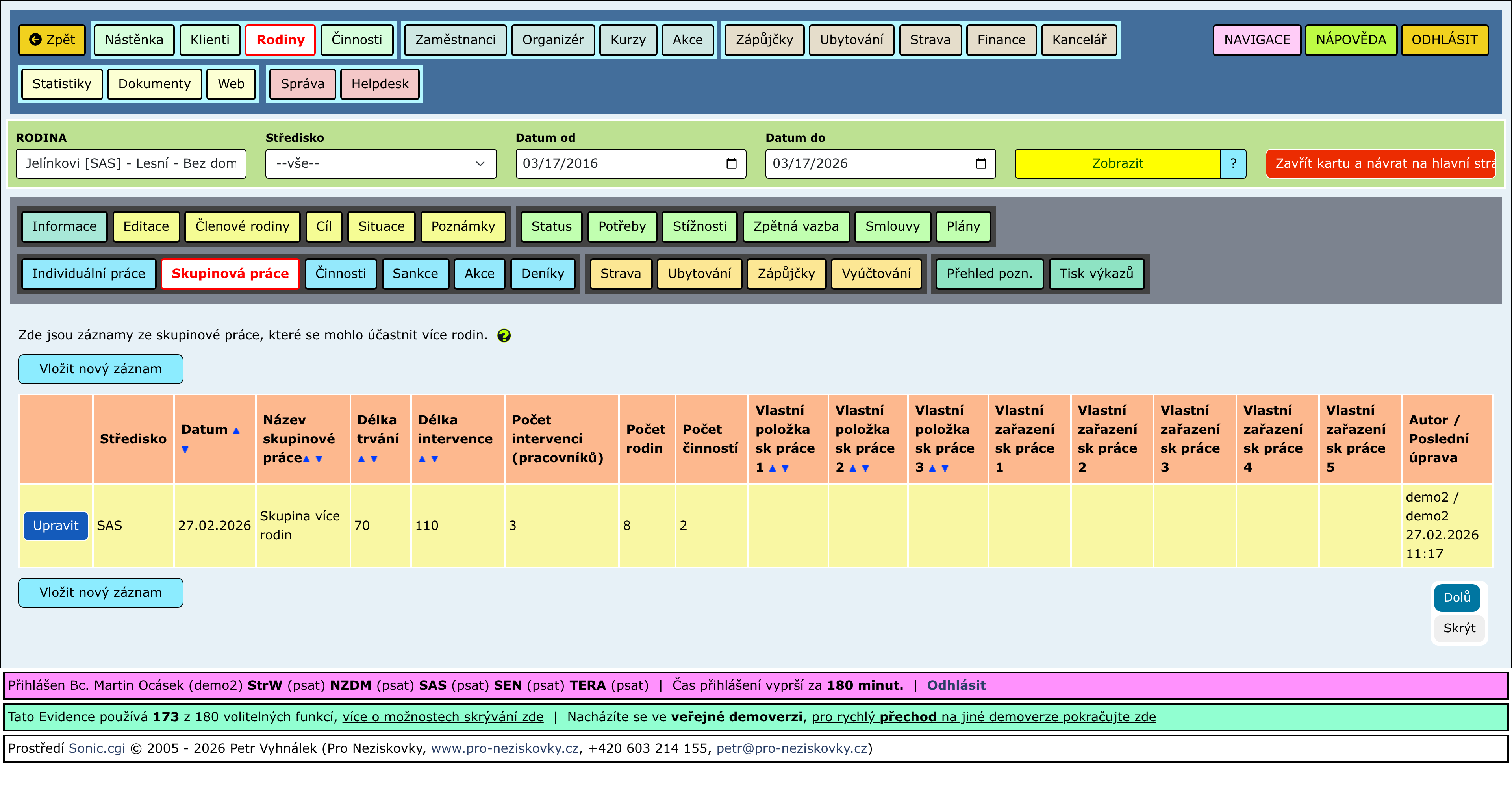Expand the Středisko dropdown
The width and height of the screenshot is (1512, 785).
pos(380,164)
